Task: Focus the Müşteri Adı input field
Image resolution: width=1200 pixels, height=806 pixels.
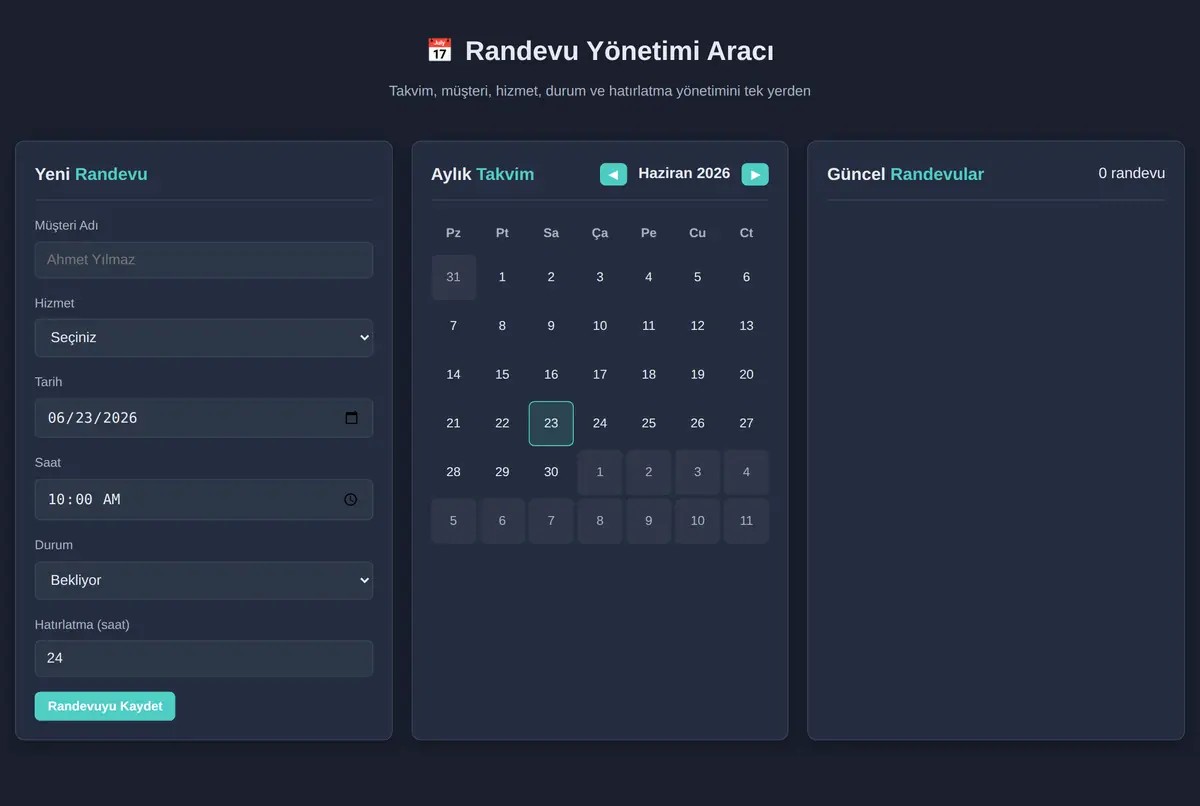Action: [204, 260]
